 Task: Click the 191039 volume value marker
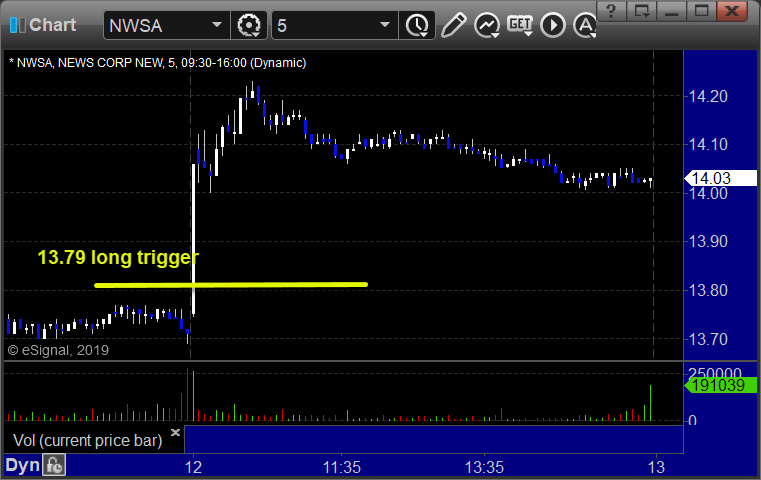click(720, 385)
